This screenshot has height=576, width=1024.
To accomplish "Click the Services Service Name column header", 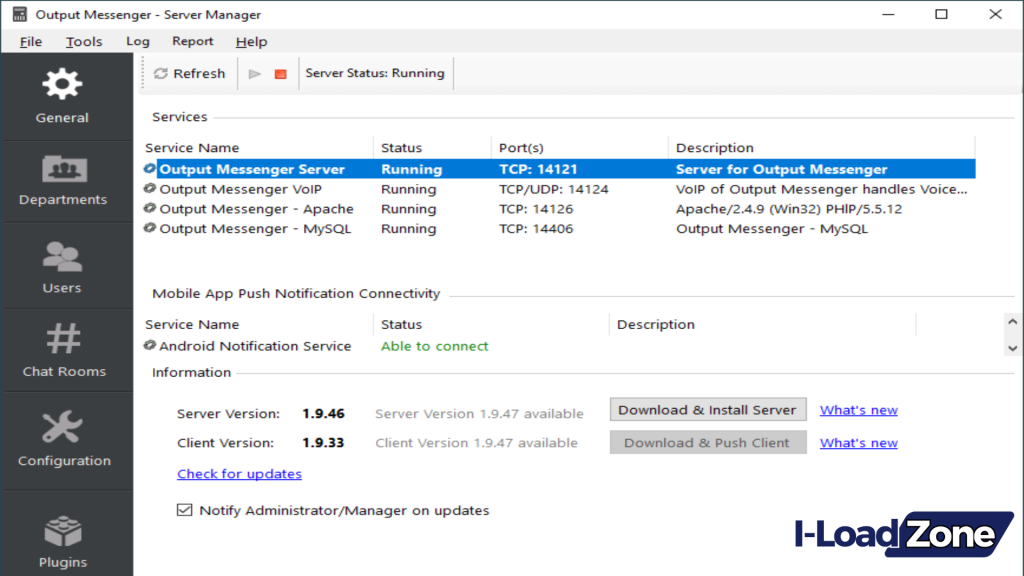I will pos(192,148).
